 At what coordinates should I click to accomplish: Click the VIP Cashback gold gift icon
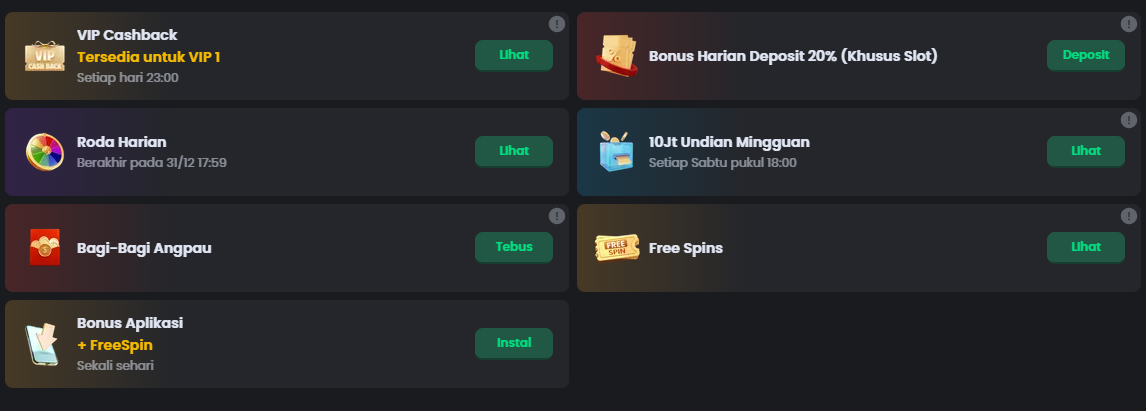(x=45, y=56)
